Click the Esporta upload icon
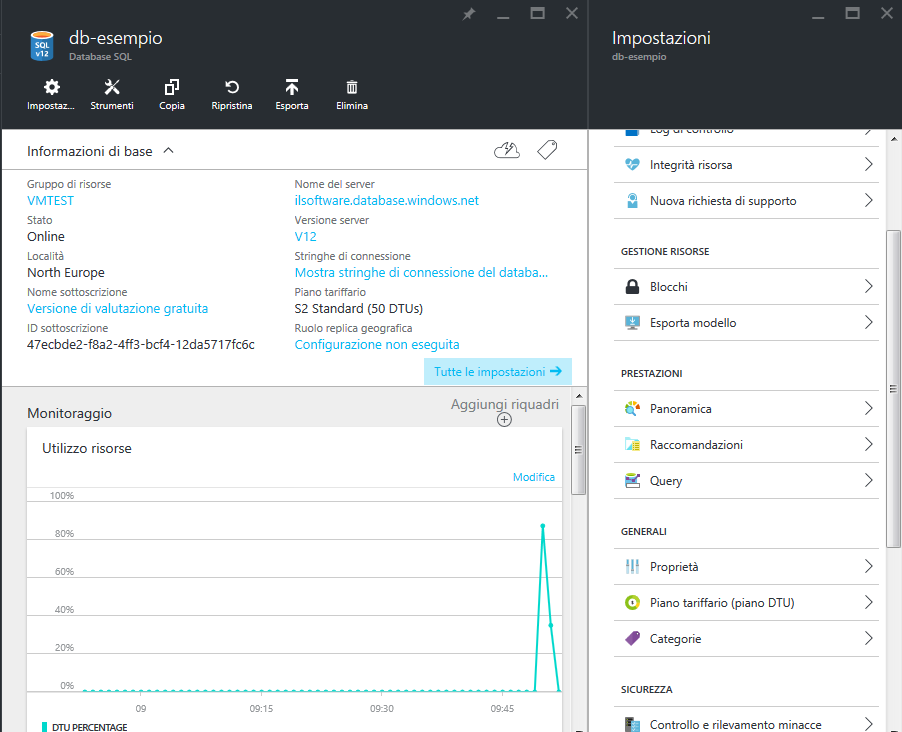Image resolution: width=902 pixels, height=732 pixels. pos(292,87)
